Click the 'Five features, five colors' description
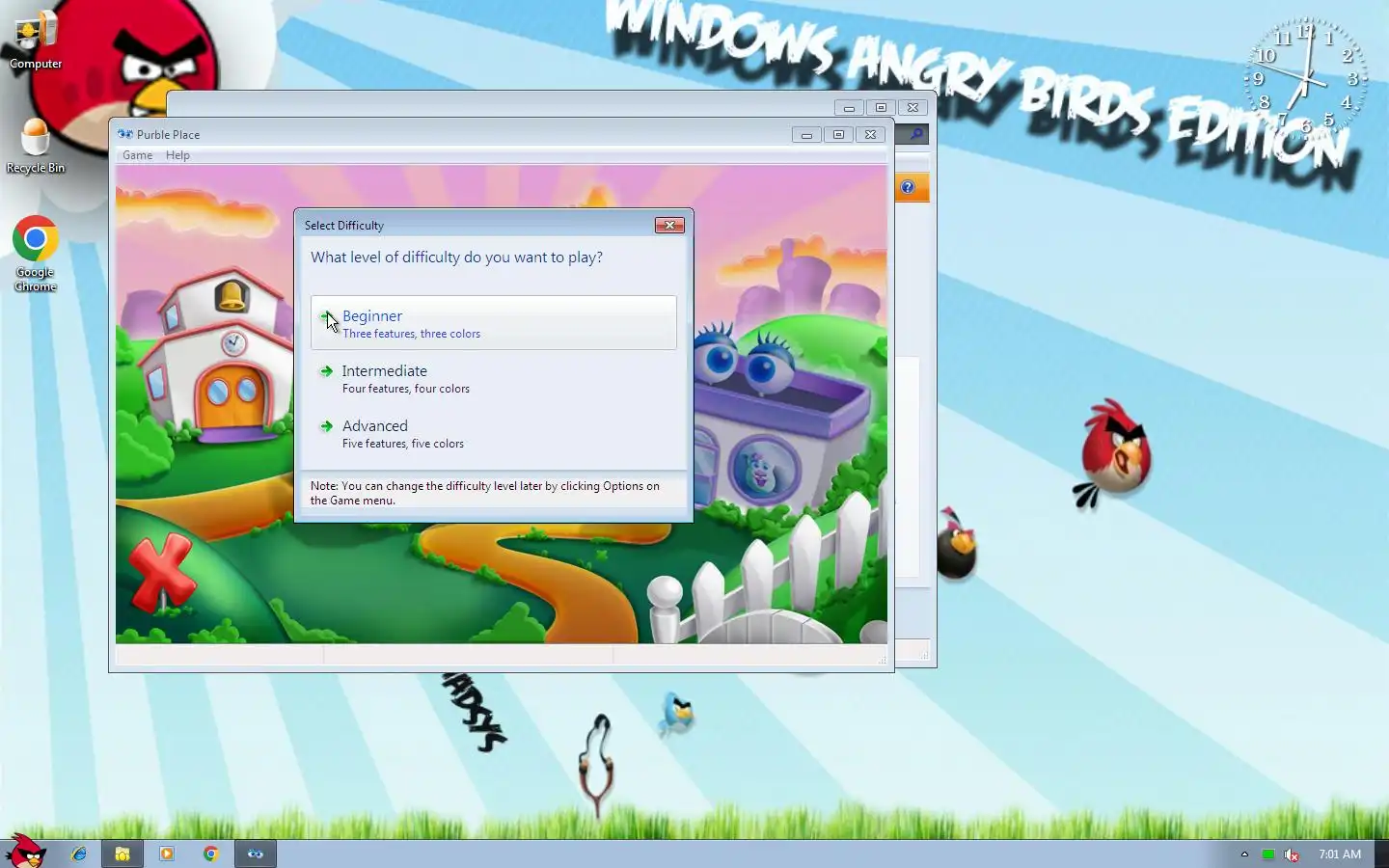The height and width of the screenshot is (868, 1389). click(403, 444)
